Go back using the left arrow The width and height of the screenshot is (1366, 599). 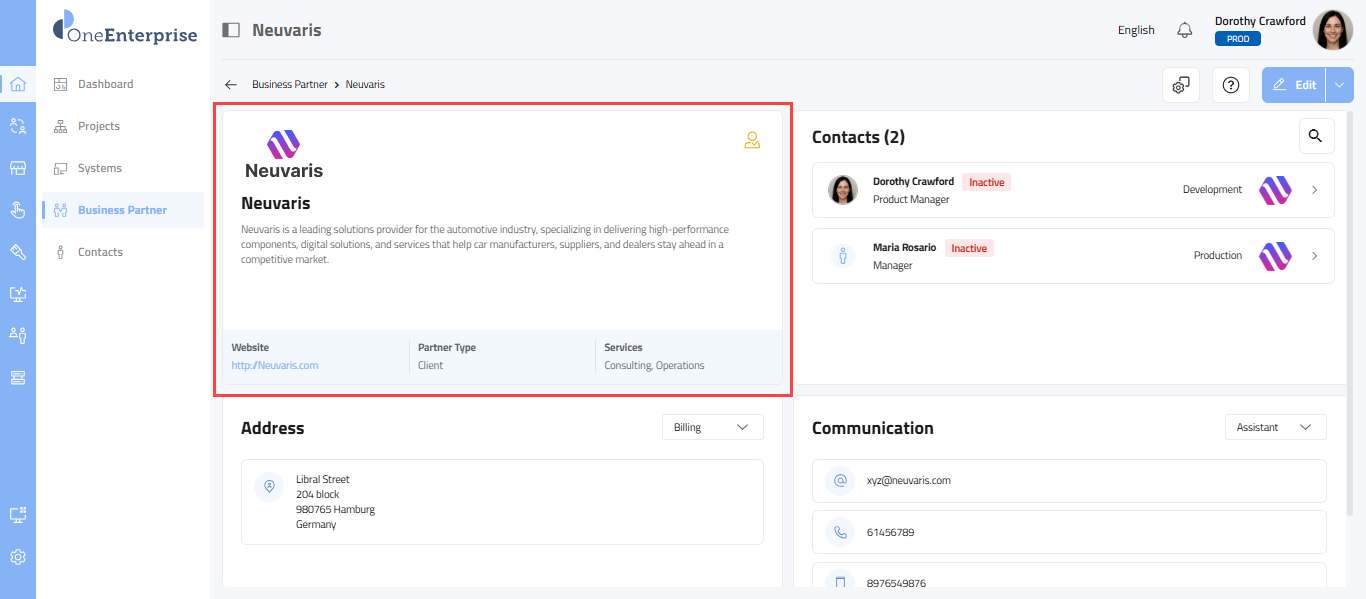(x=231, y=85)
